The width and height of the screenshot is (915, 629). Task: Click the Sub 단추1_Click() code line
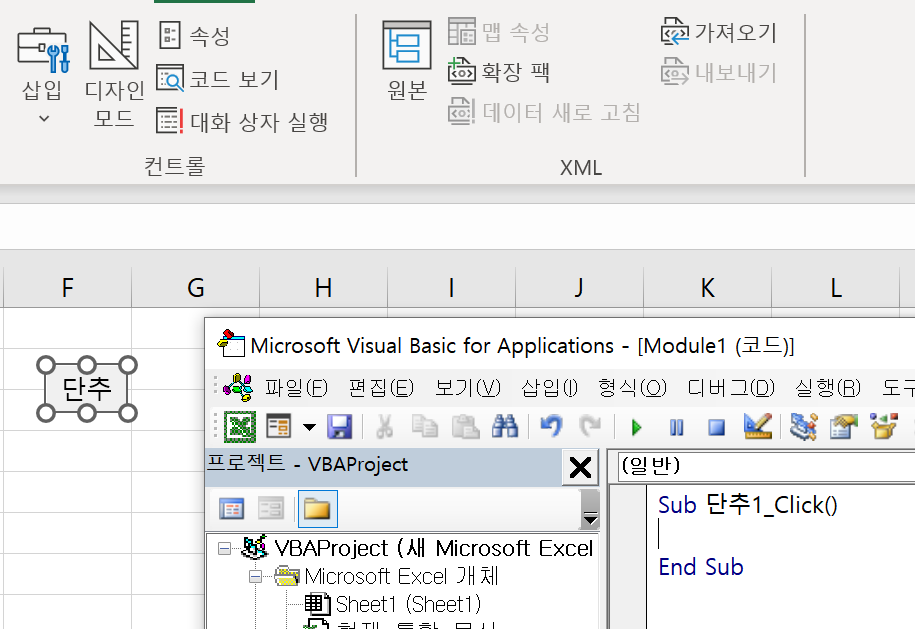[748, 505]
